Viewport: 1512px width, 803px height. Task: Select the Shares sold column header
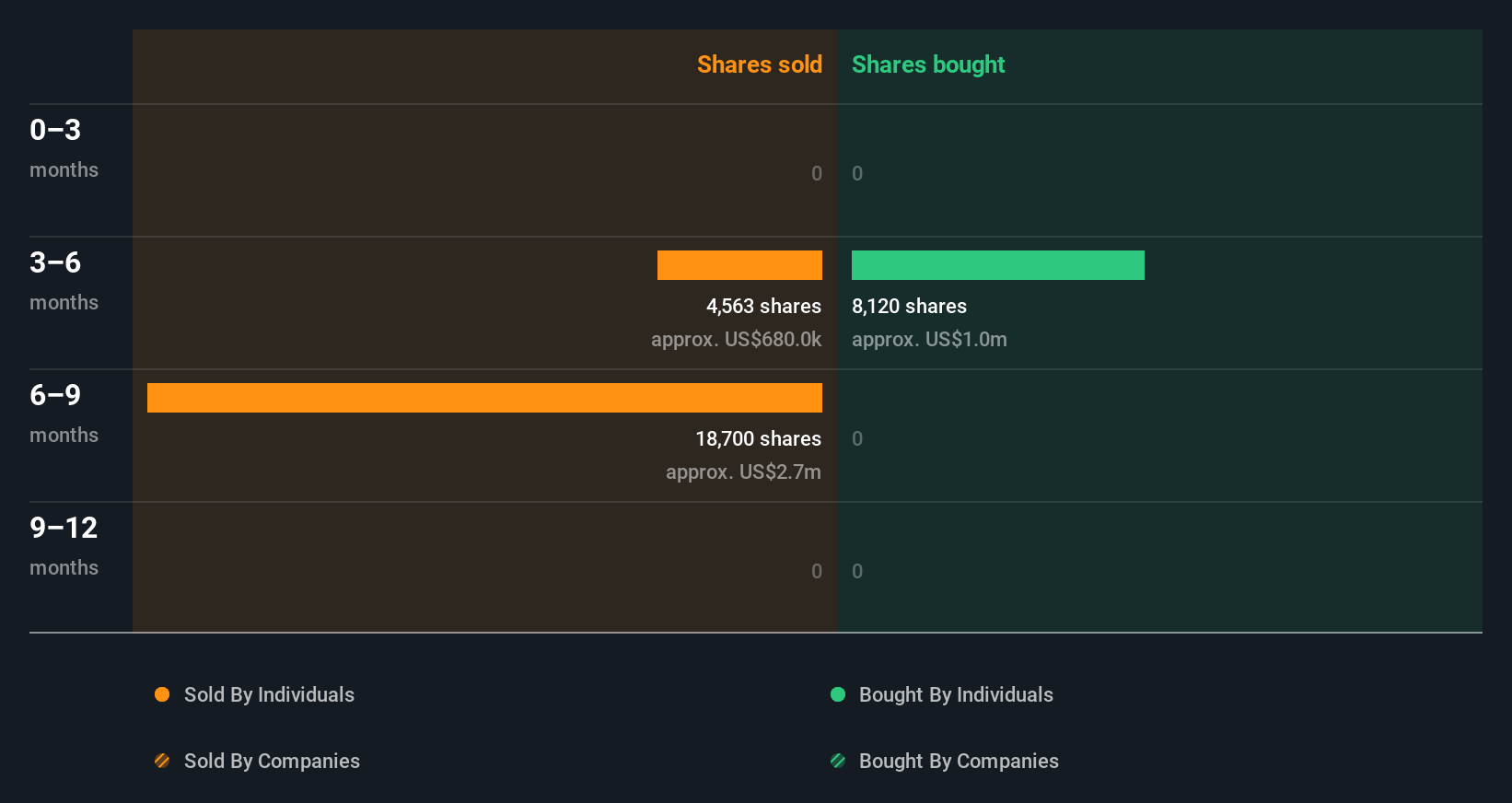tap(760, 64)
